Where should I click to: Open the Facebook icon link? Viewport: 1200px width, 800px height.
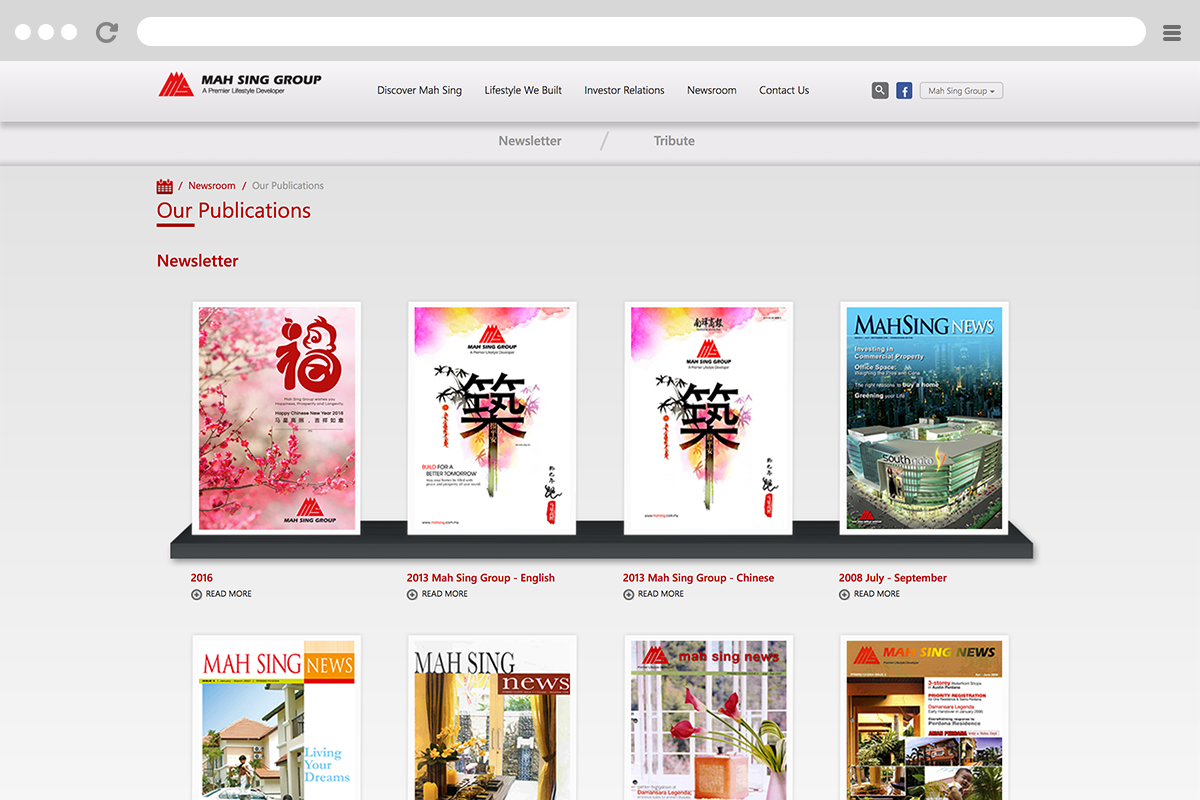pyautogui.click(x=904, y=91)
